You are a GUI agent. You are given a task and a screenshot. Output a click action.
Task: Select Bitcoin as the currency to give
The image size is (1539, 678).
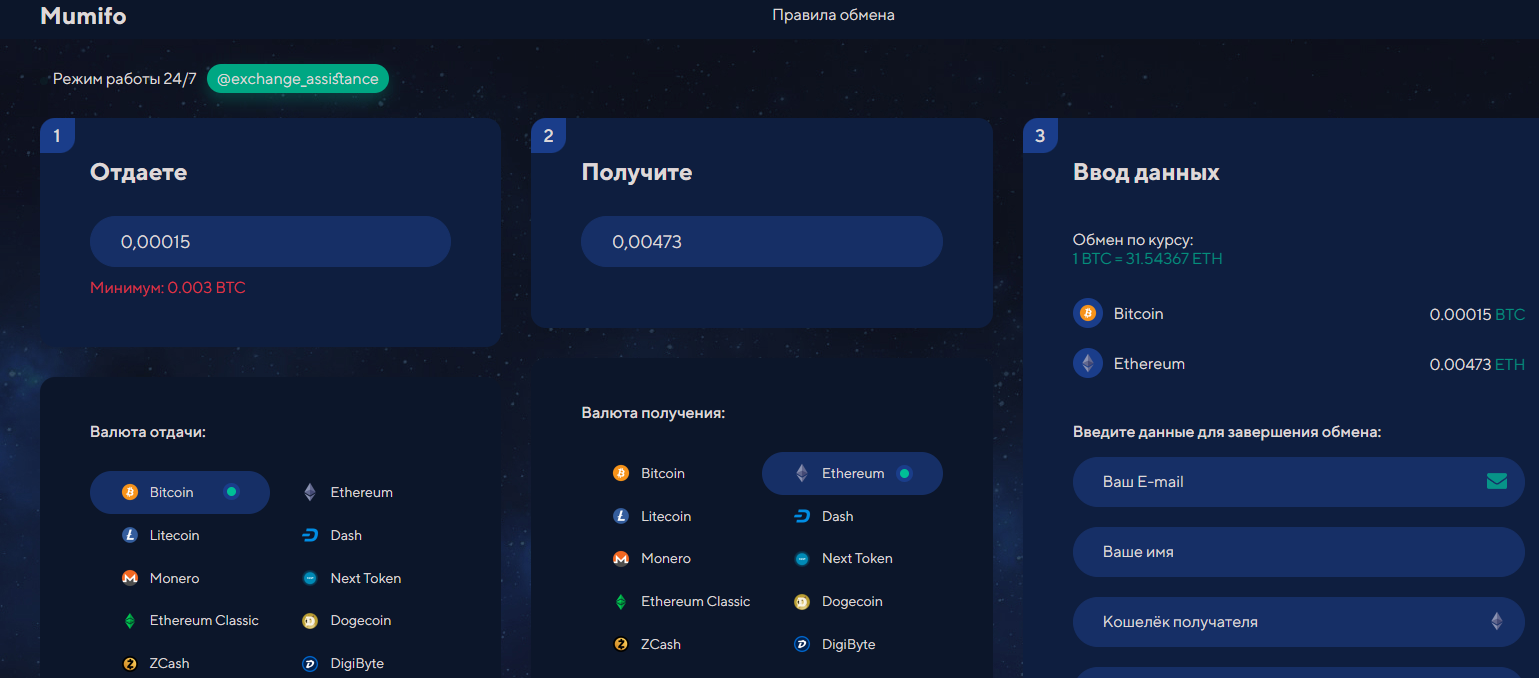[x=180, y=492]
